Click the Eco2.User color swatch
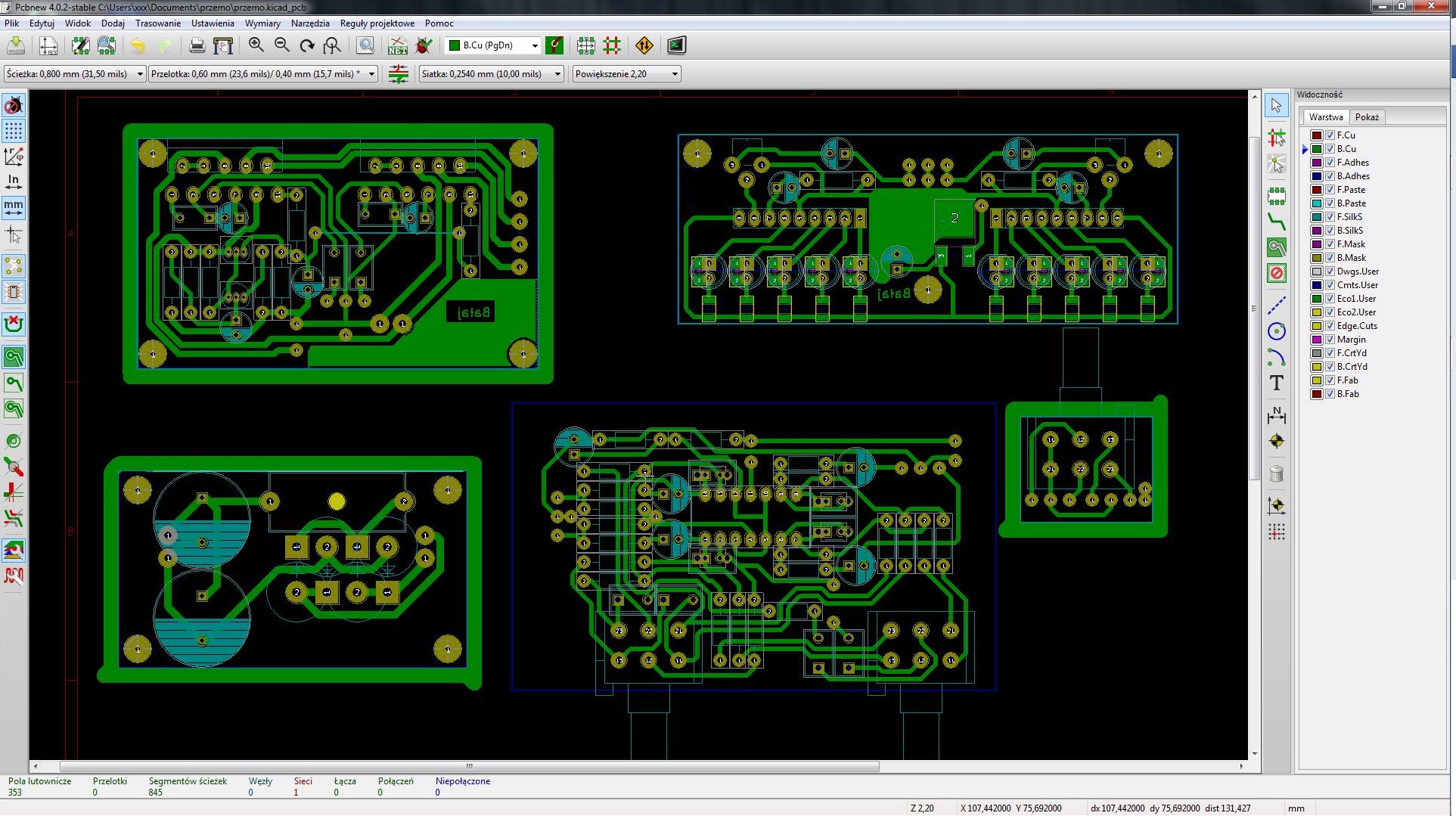The width and height of the screenshot is (1456, 816). [1317, 312]
